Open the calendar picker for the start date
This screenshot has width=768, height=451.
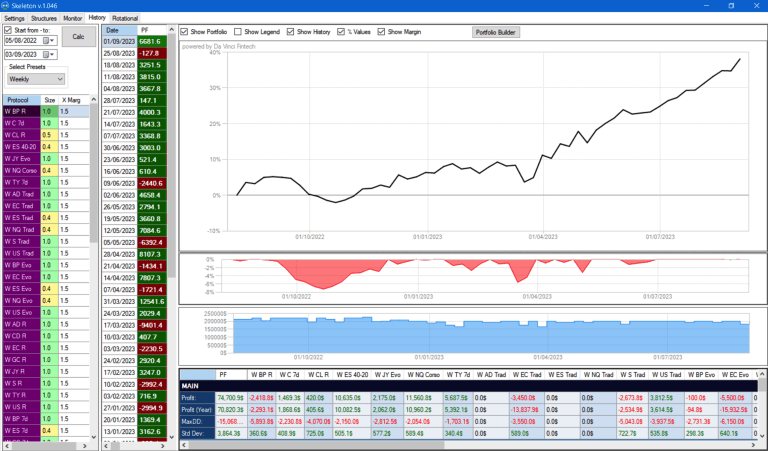click(46, 41)
